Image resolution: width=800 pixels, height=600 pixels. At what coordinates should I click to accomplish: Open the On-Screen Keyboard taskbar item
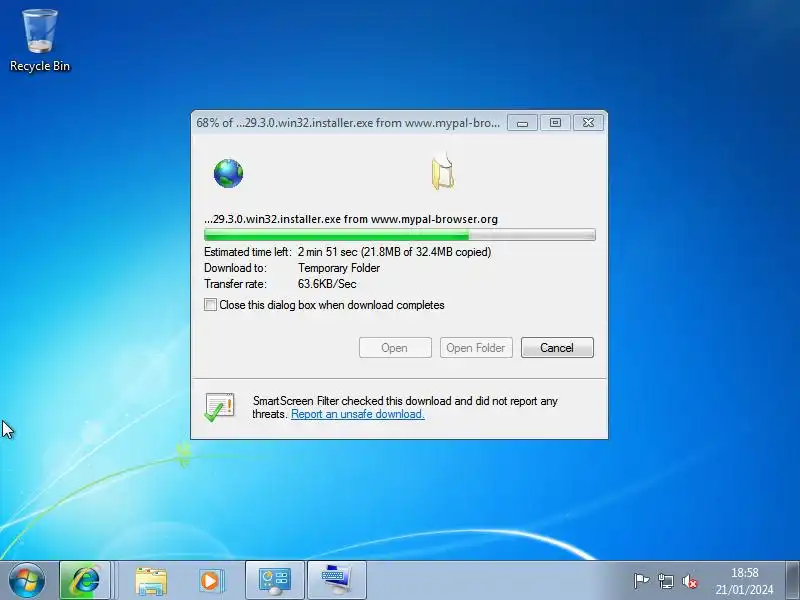(x=337, y=581)
